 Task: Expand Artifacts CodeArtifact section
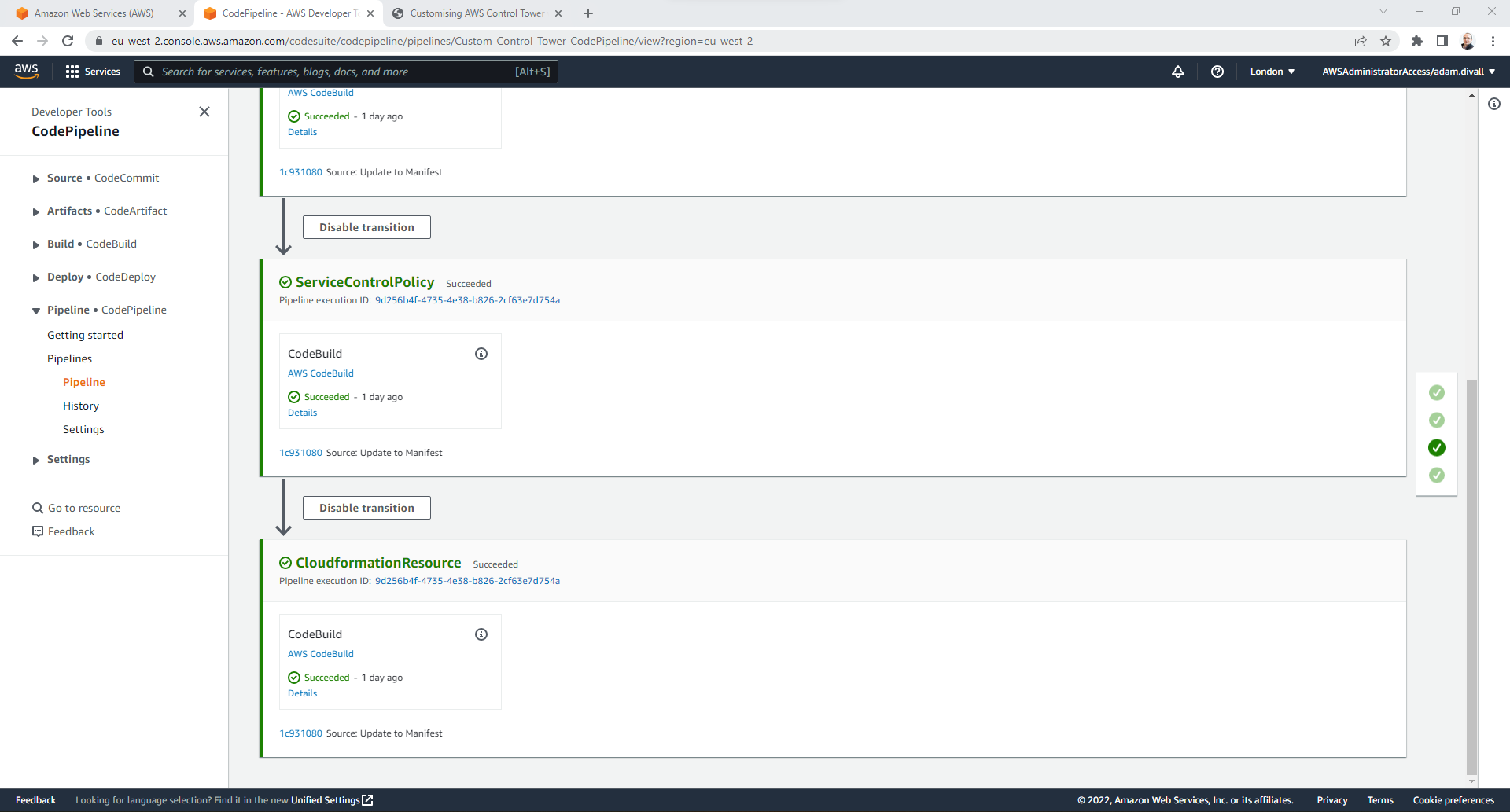pos(35,212)
